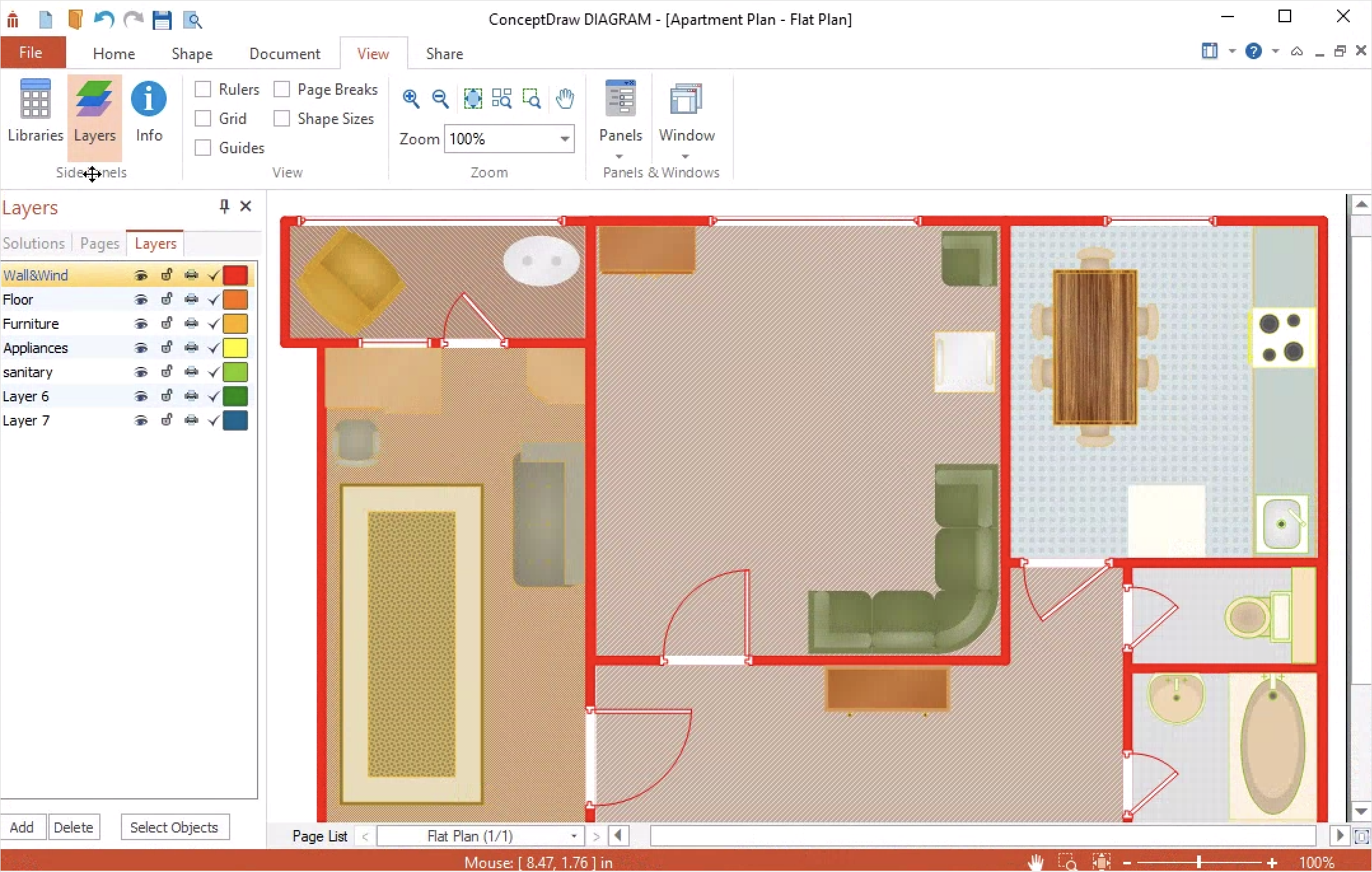Pin the Layers panel
This screenshot has width=1372, height=872.
coord(224,206)
